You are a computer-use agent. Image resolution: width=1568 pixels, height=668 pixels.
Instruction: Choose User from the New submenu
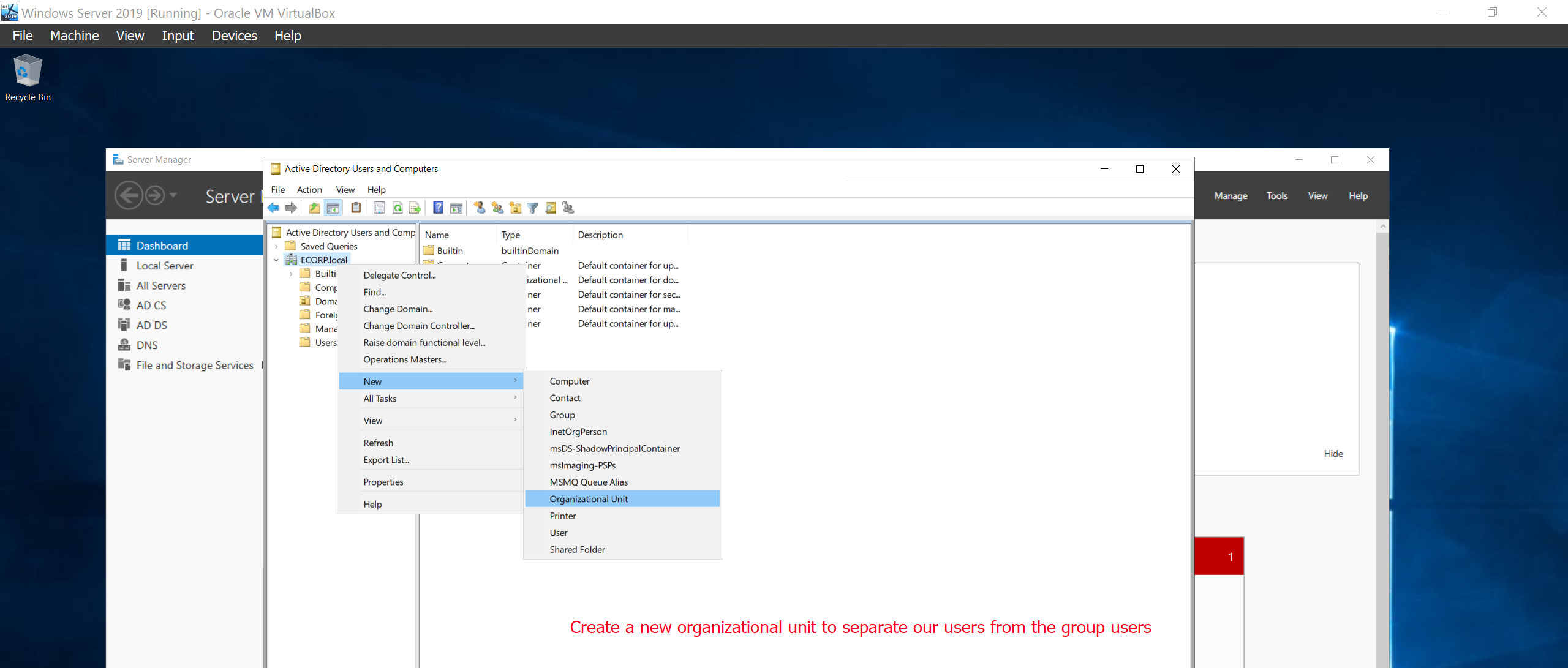622,533
